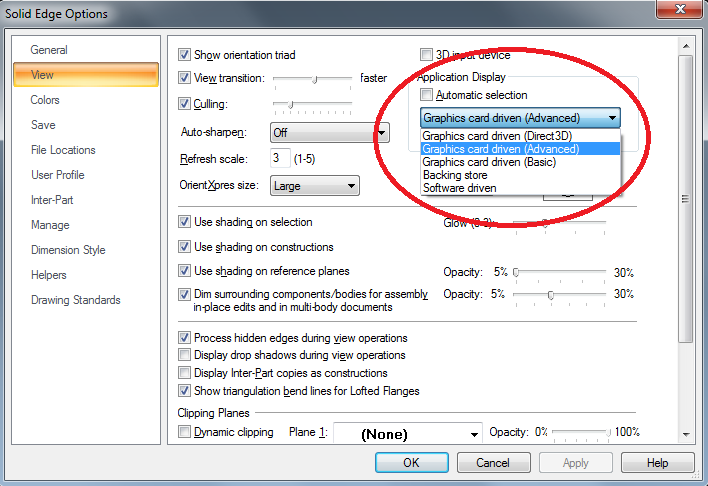Viewport: 708px width, 486px height.
Task: Click the Apply button
Action: pyautogui.click(x=576, y=463)
